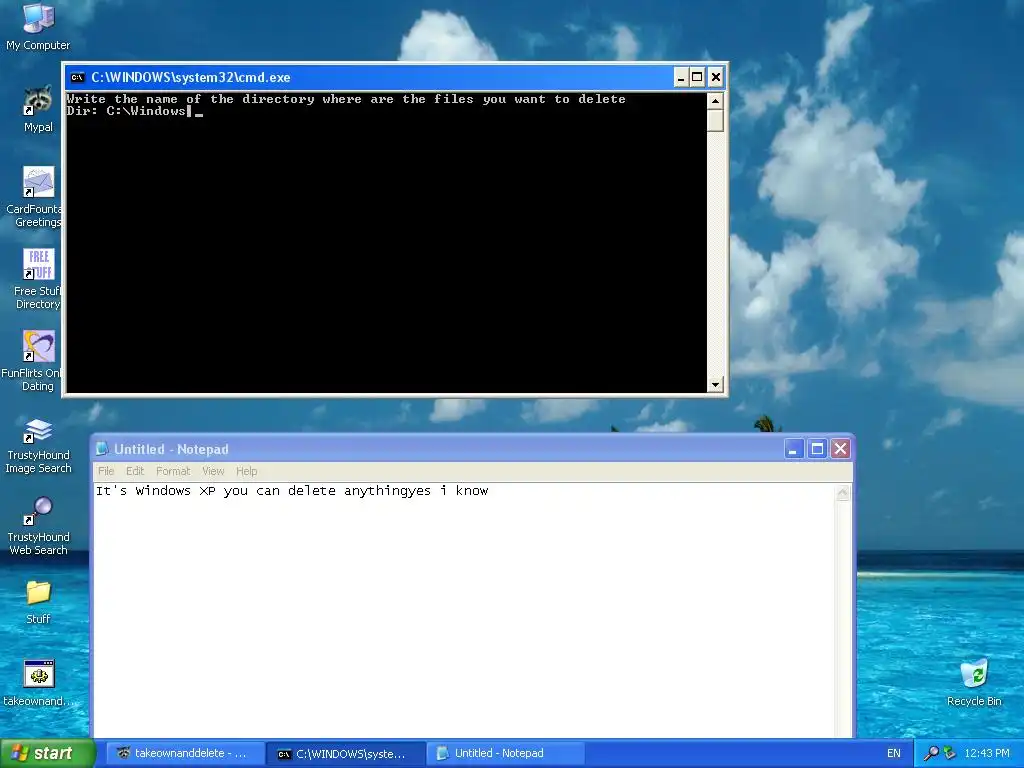Image resolution: width=1024 pixels, height=768 pixels.
Task: Click the cmd window scrollbar up arrow
Action: 715,101
